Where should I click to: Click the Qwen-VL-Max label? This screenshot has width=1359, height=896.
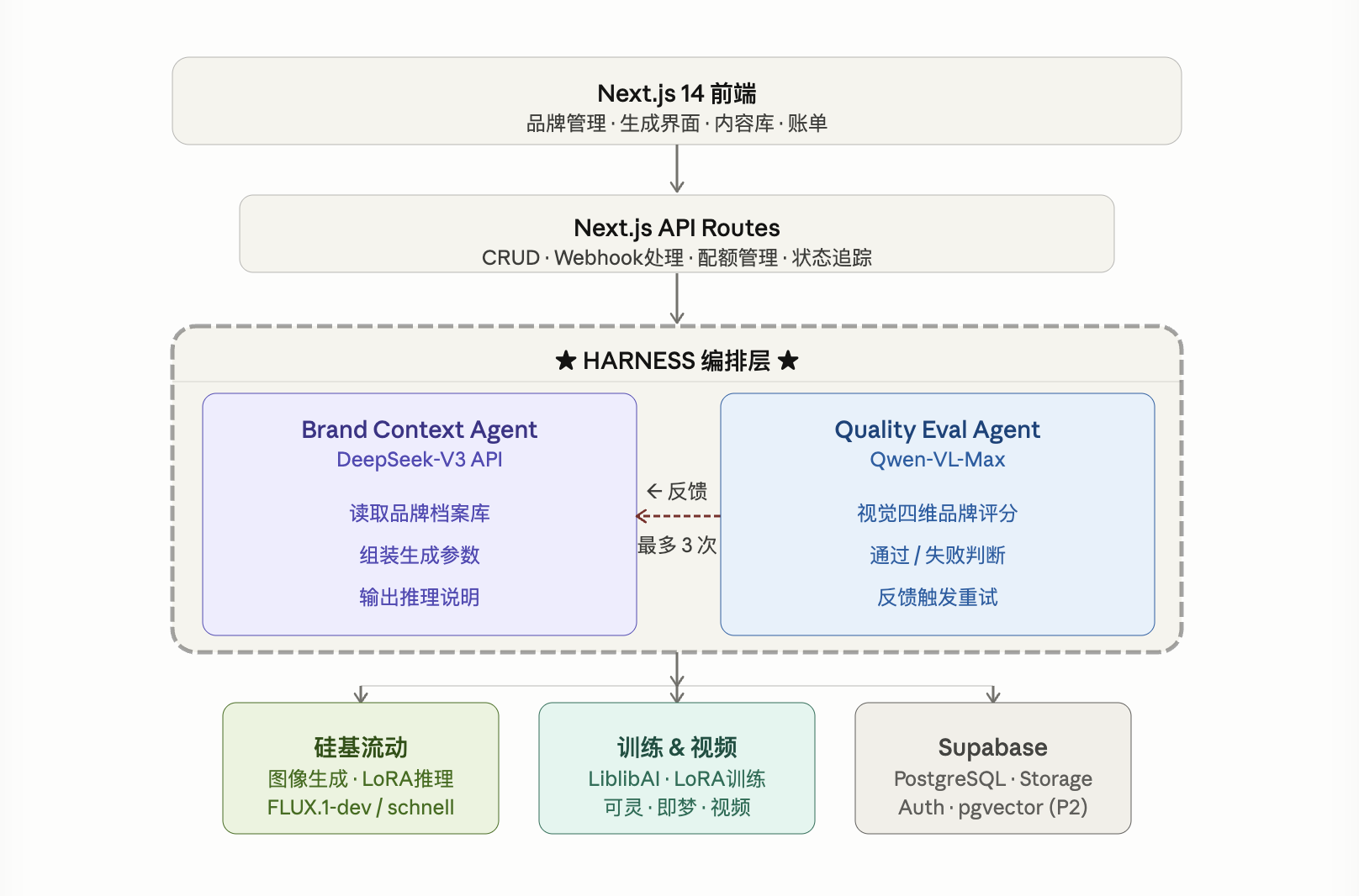[938, 460]
